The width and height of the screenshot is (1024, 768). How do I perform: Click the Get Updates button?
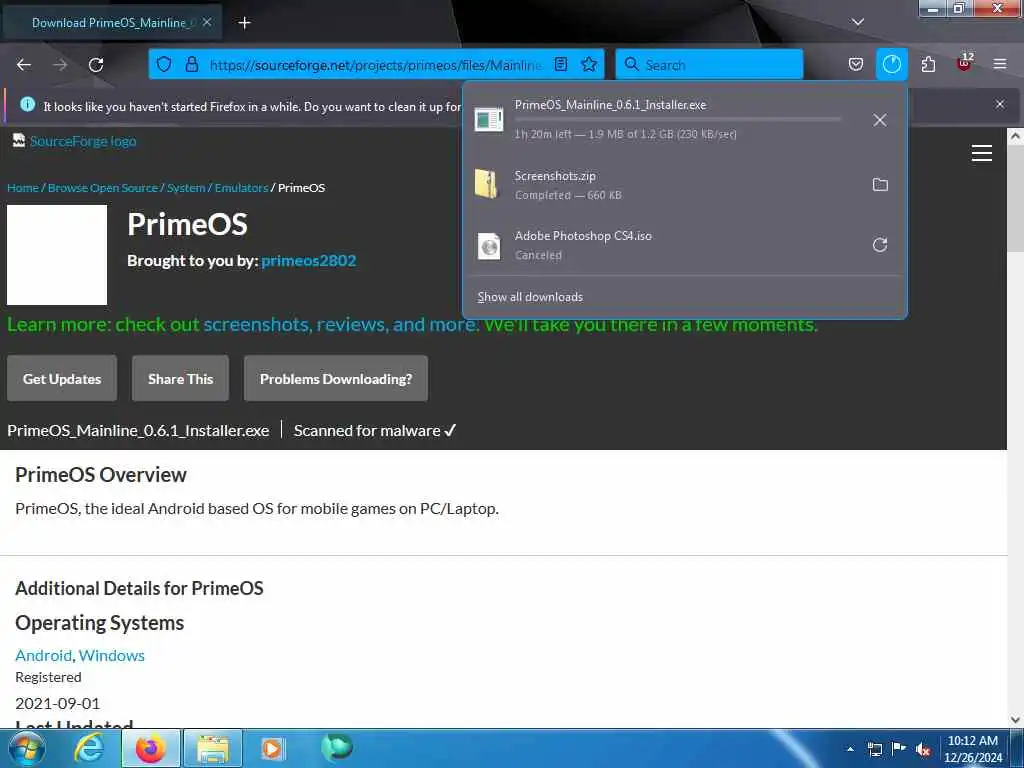(x=62, y=378)
